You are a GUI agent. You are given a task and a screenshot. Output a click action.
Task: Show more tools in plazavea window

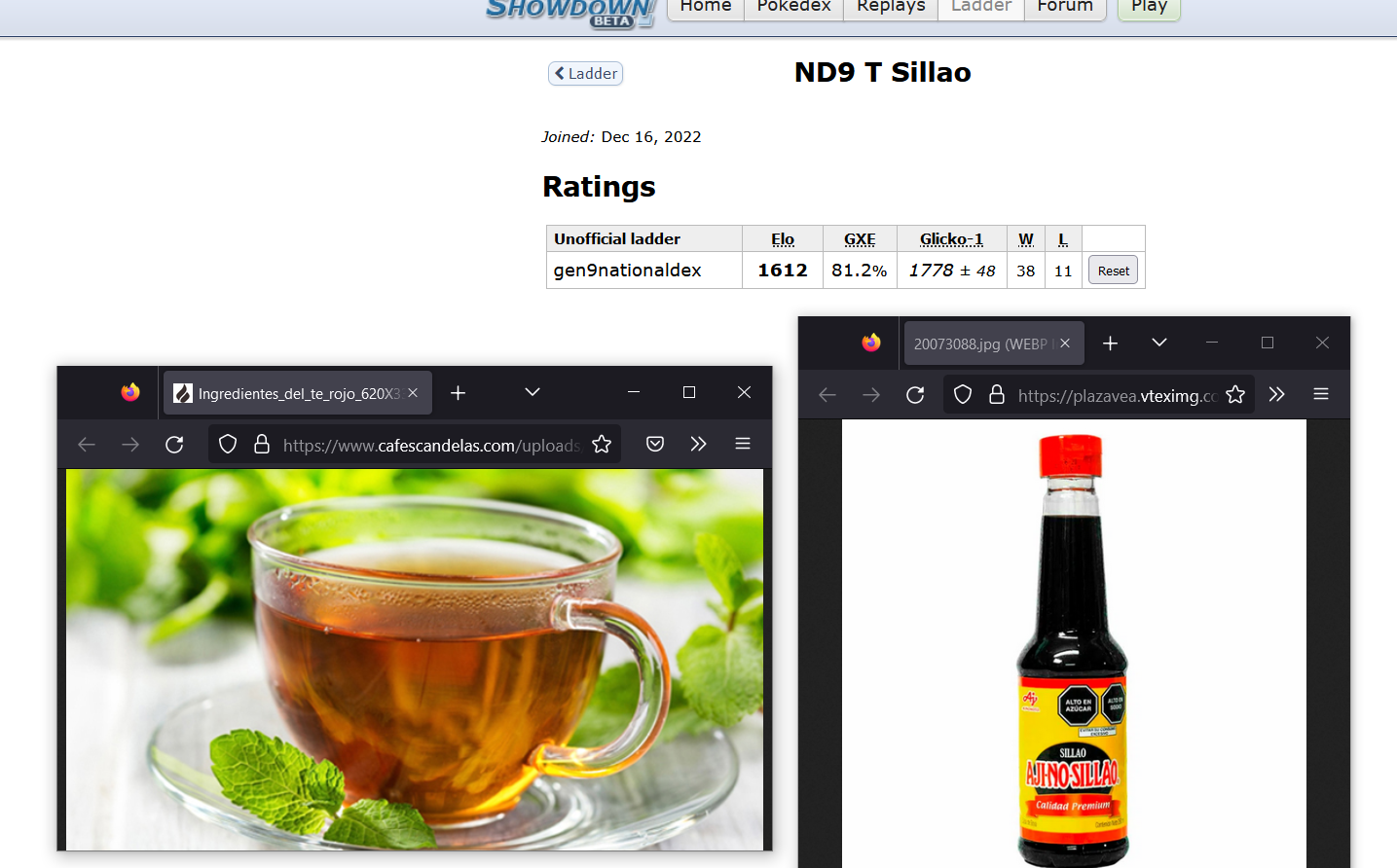click(1277, 395)
